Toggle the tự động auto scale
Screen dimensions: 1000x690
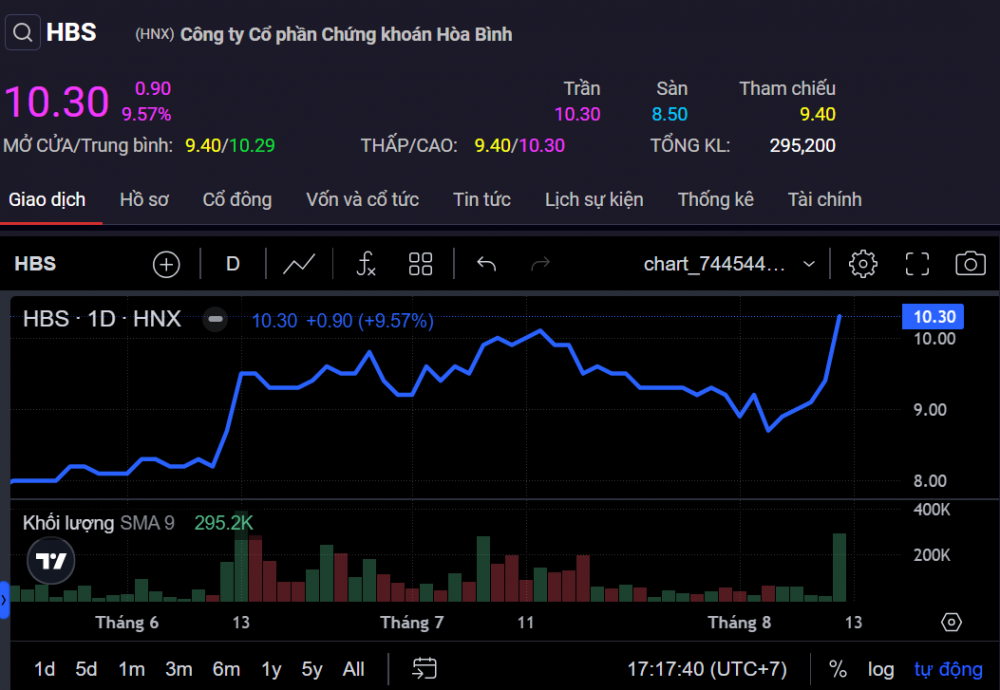pos(948,669)
